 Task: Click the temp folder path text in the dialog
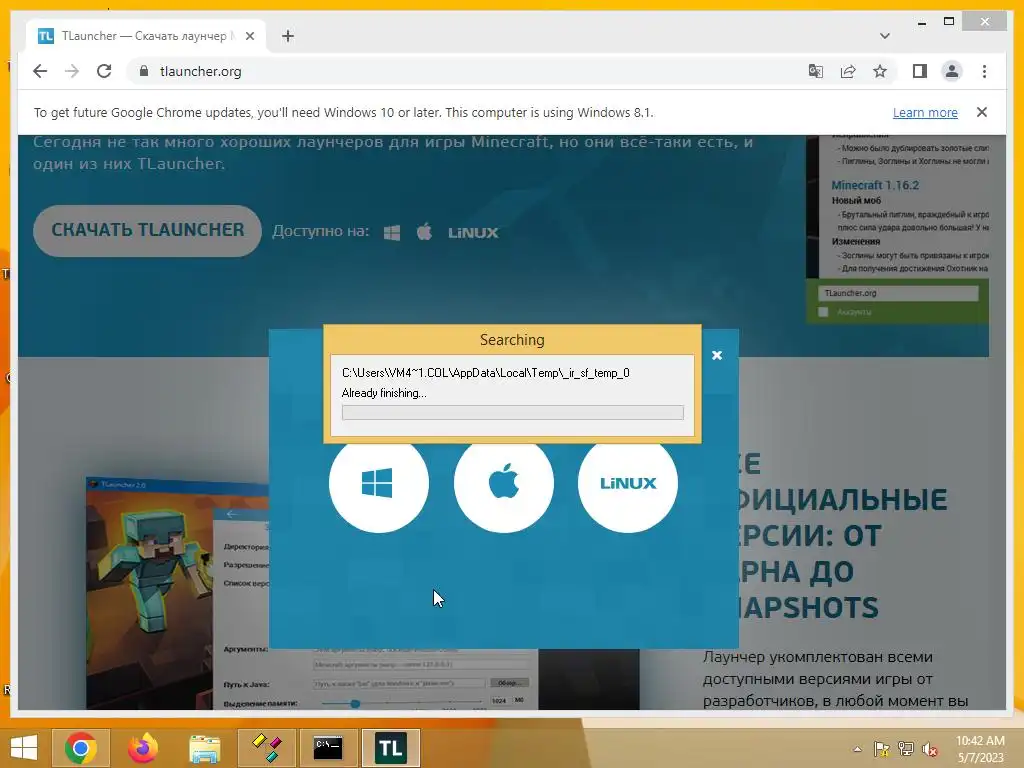[485, 373]
